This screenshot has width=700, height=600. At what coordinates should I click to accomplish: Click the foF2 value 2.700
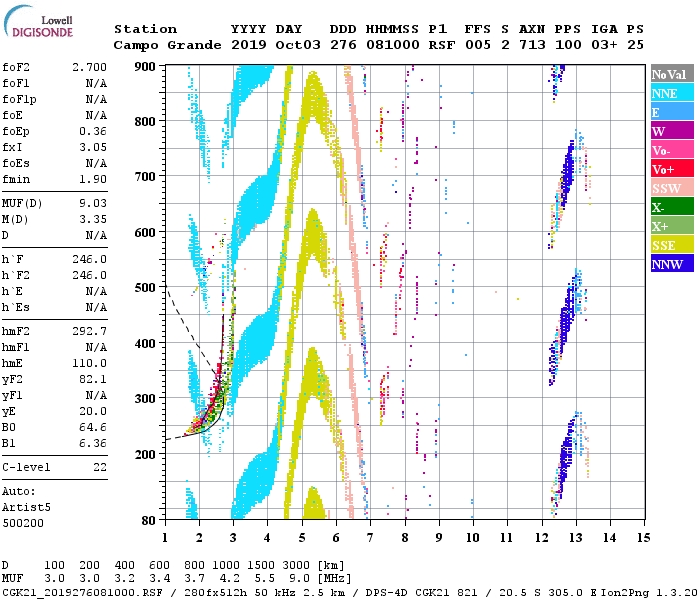pos(89,67)
